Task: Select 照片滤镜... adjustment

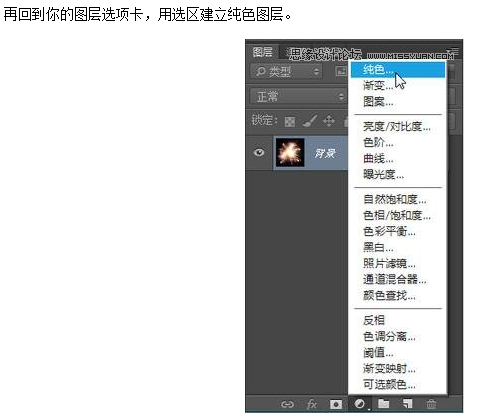Action: [398, 263]
